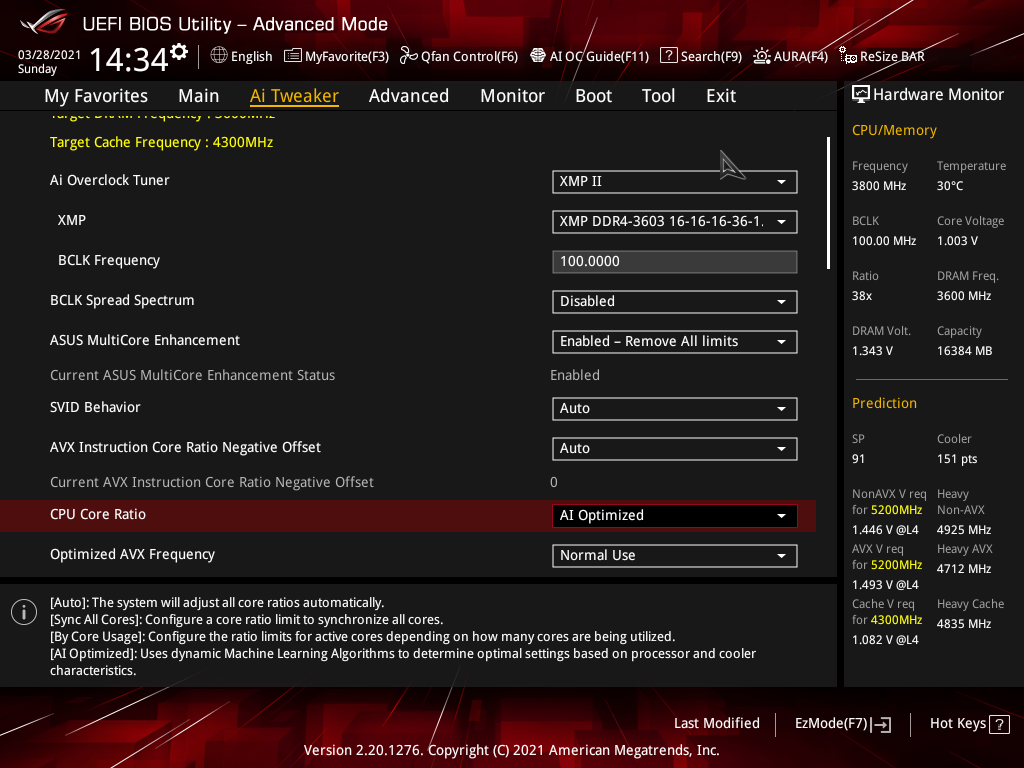This screenshot has width=1024, height=768.
Task: Open Hot Keys help
Action: click(970, 724)
